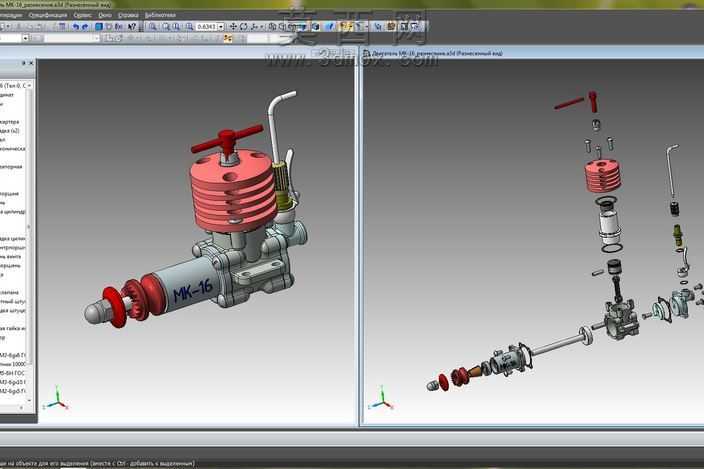The height and width of the screenshot is (469, 704).
Task: Click the first magnifier zoom icon
Action: click(x=153, y=27)
